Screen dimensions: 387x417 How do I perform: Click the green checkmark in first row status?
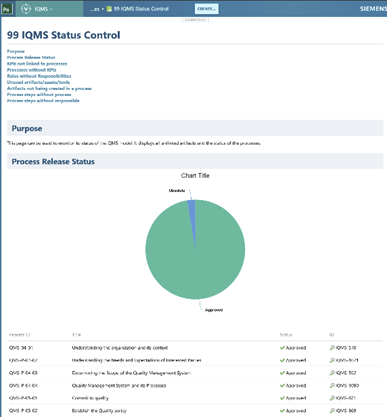coord(282,348)
